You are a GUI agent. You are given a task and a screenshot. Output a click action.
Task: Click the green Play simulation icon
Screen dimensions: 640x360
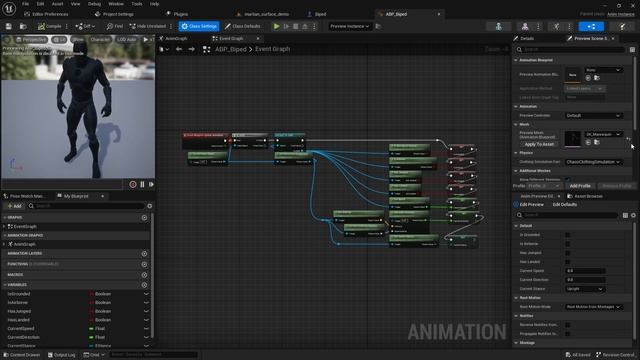pos(276,26)
